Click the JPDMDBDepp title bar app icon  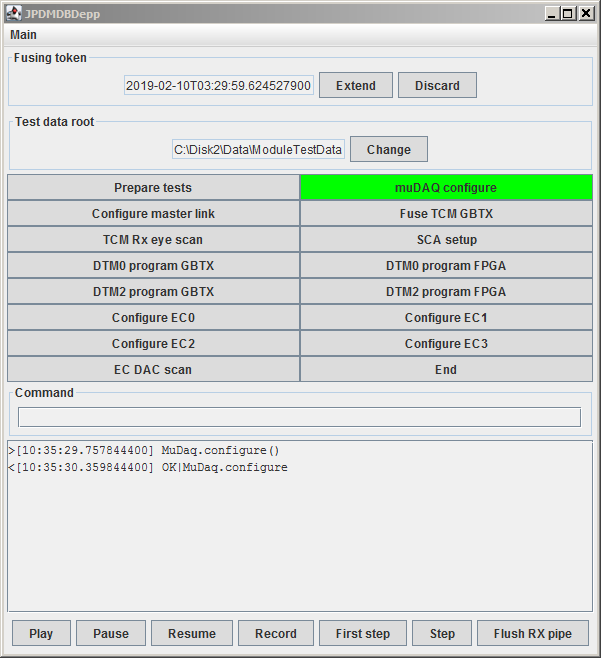pos(13,13)
